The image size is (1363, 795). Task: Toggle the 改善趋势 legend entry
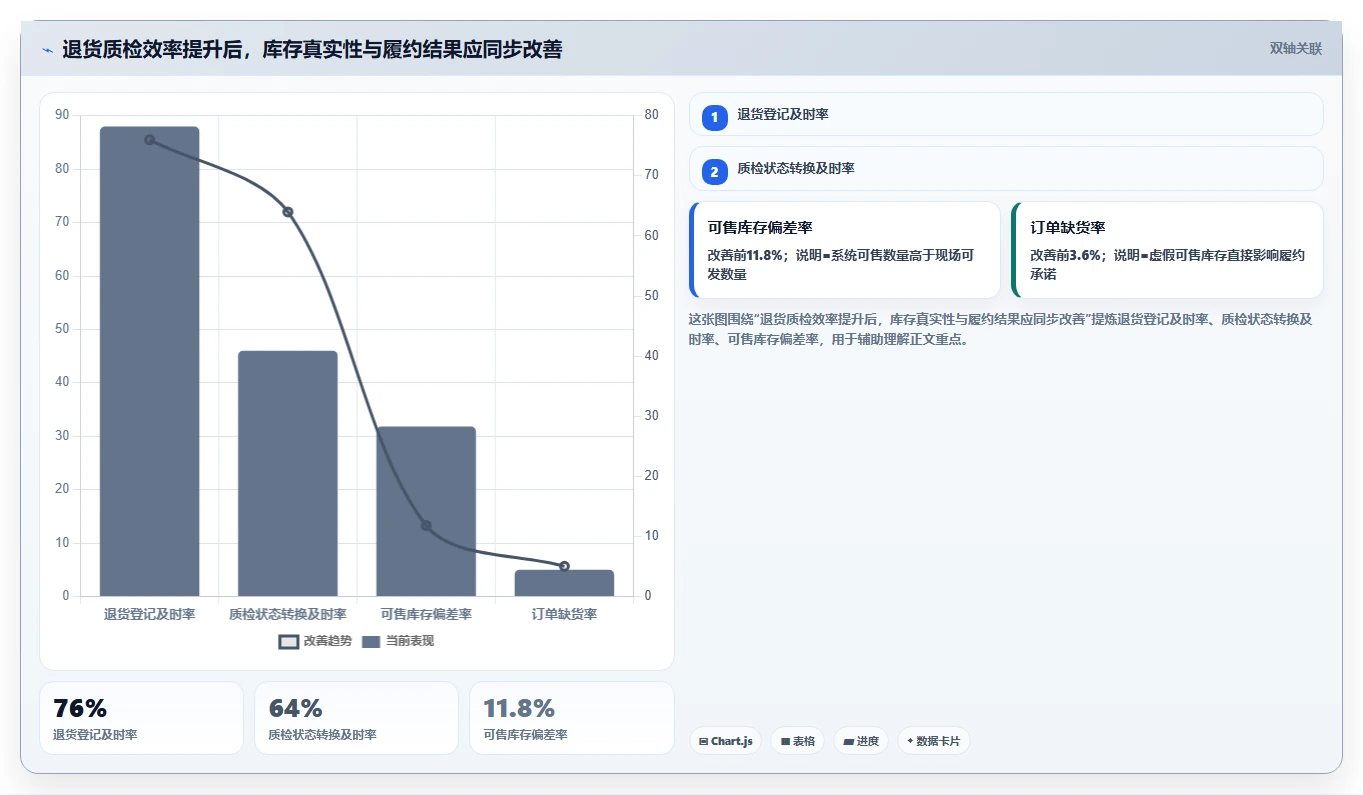pos(316,641)
